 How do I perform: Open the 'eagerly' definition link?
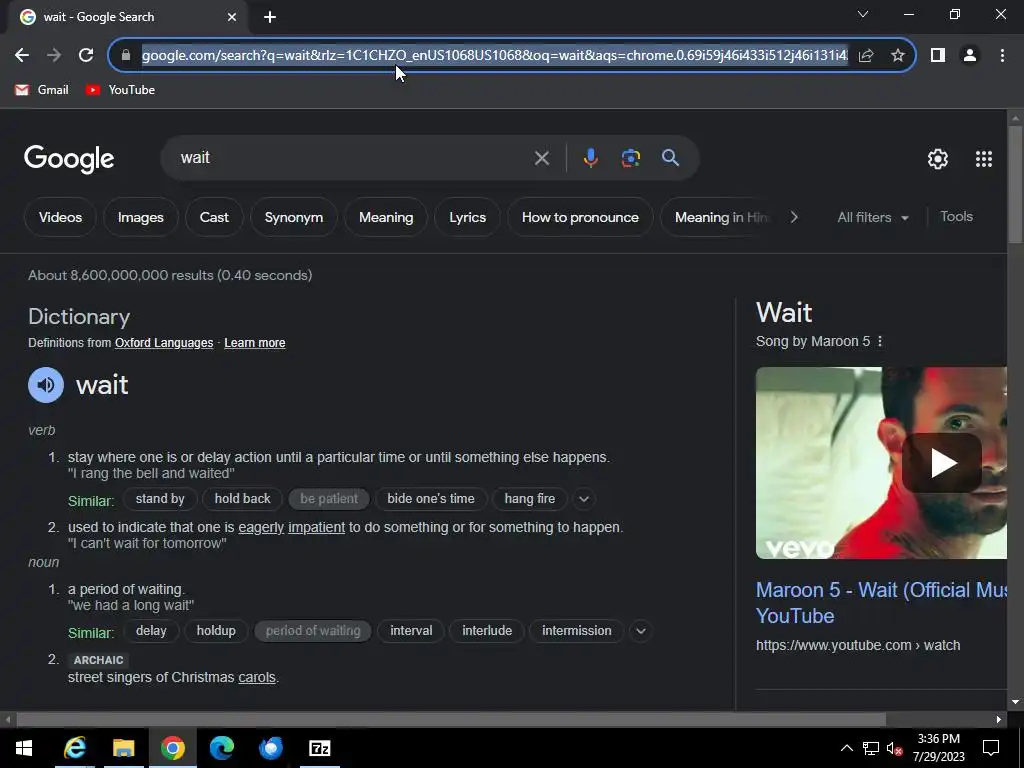261,528
